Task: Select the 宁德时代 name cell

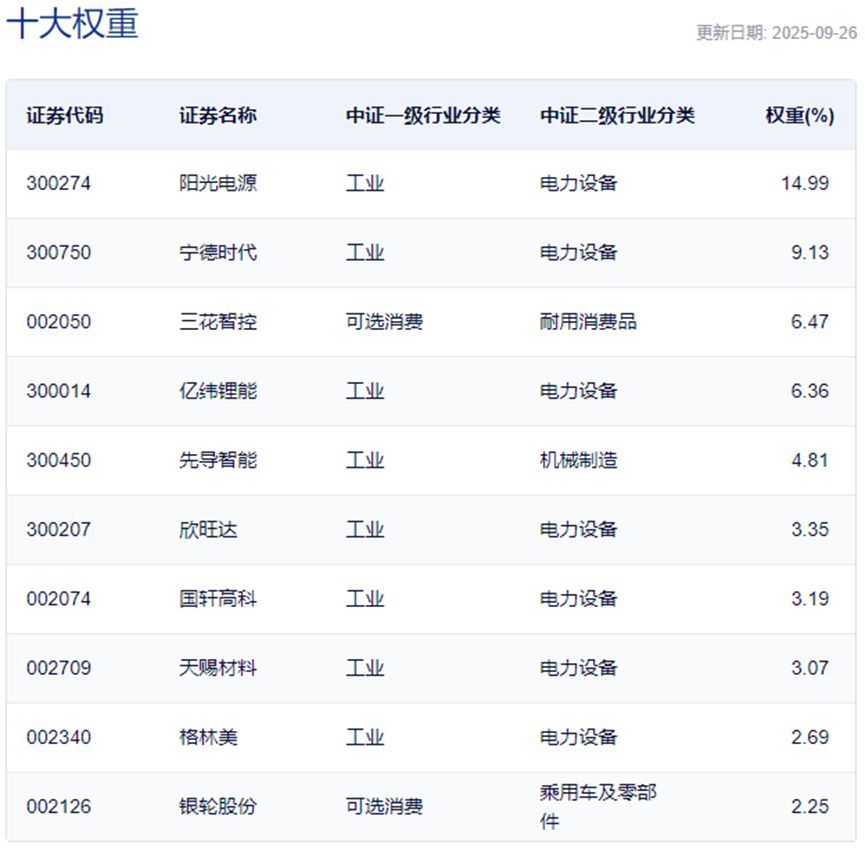Action: coord(218,253)
